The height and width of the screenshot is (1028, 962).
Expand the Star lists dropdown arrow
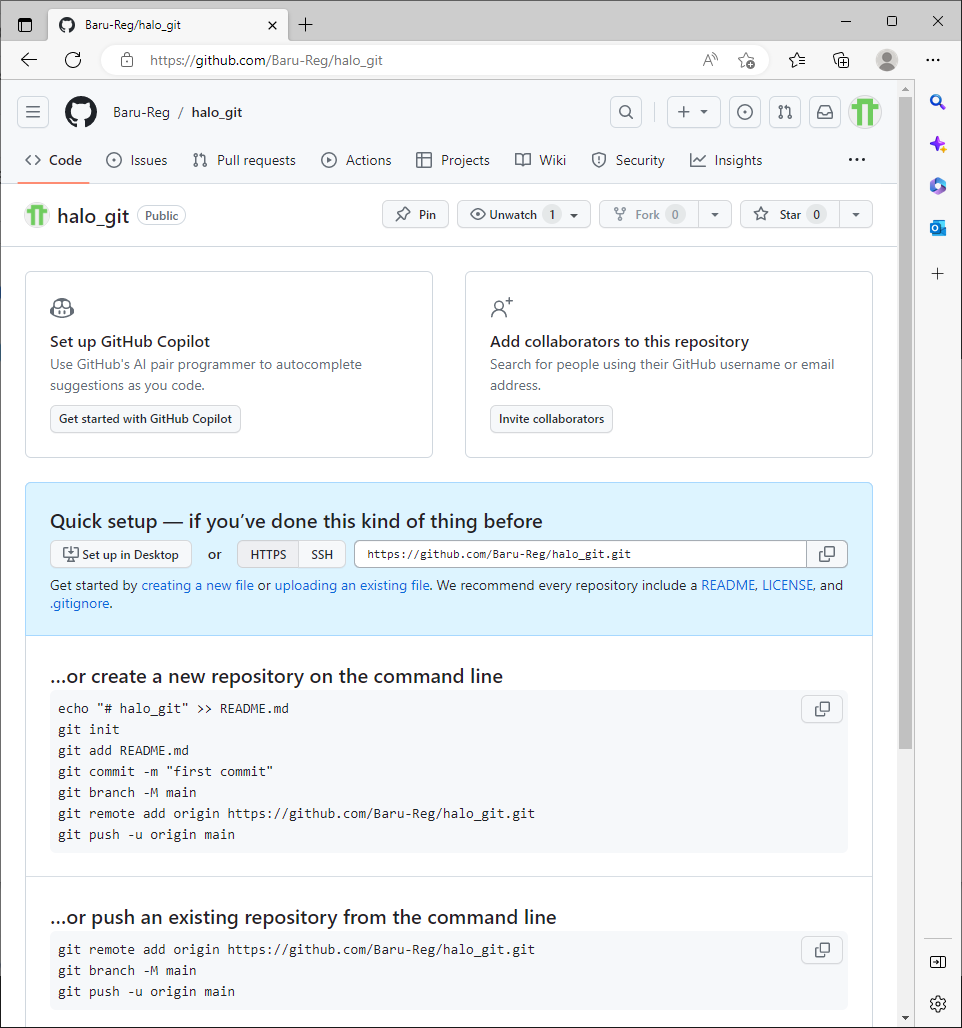(856, 214)
